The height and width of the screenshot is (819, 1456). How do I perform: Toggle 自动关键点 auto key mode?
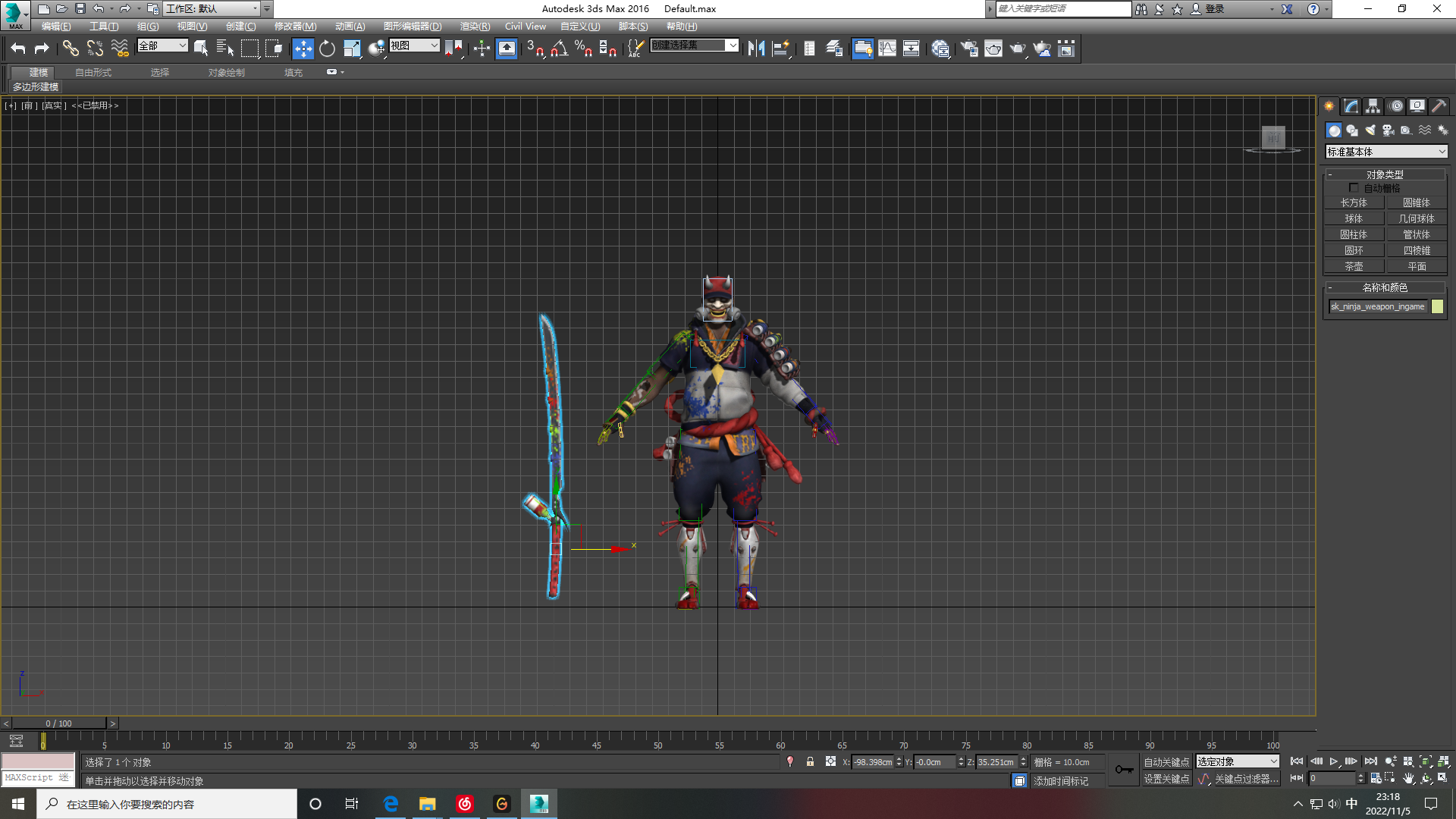click(1166, 762)
